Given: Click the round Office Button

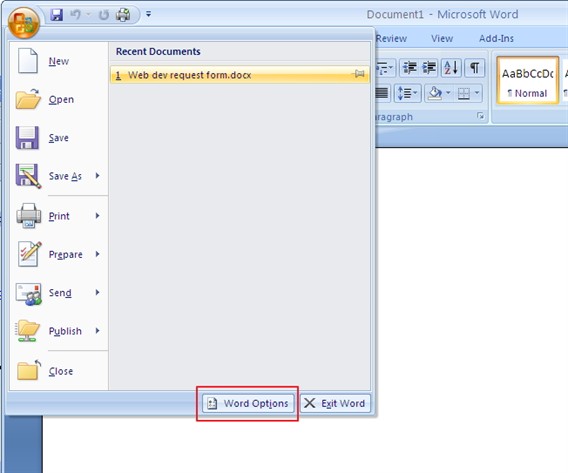Looking at the screenshot, I should point(24,23).
